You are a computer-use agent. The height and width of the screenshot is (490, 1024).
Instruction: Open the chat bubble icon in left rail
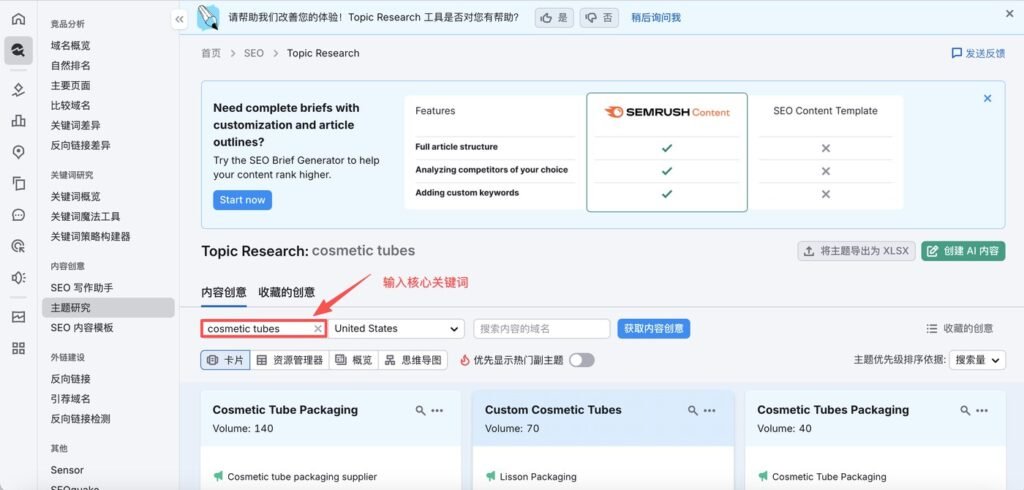click(18, 215)
